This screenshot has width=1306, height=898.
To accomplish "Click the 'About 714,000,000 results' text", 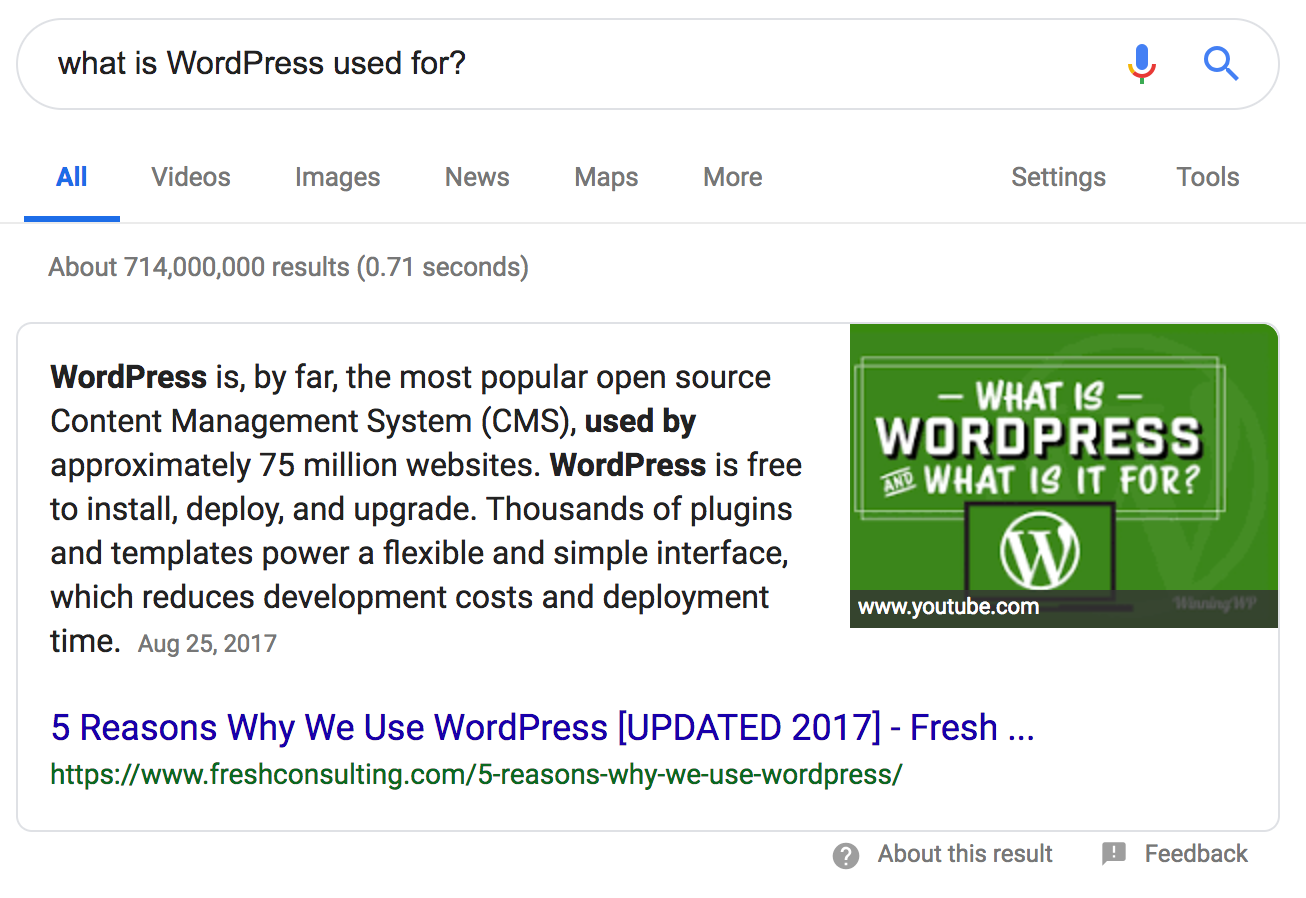I will [288, 268].
